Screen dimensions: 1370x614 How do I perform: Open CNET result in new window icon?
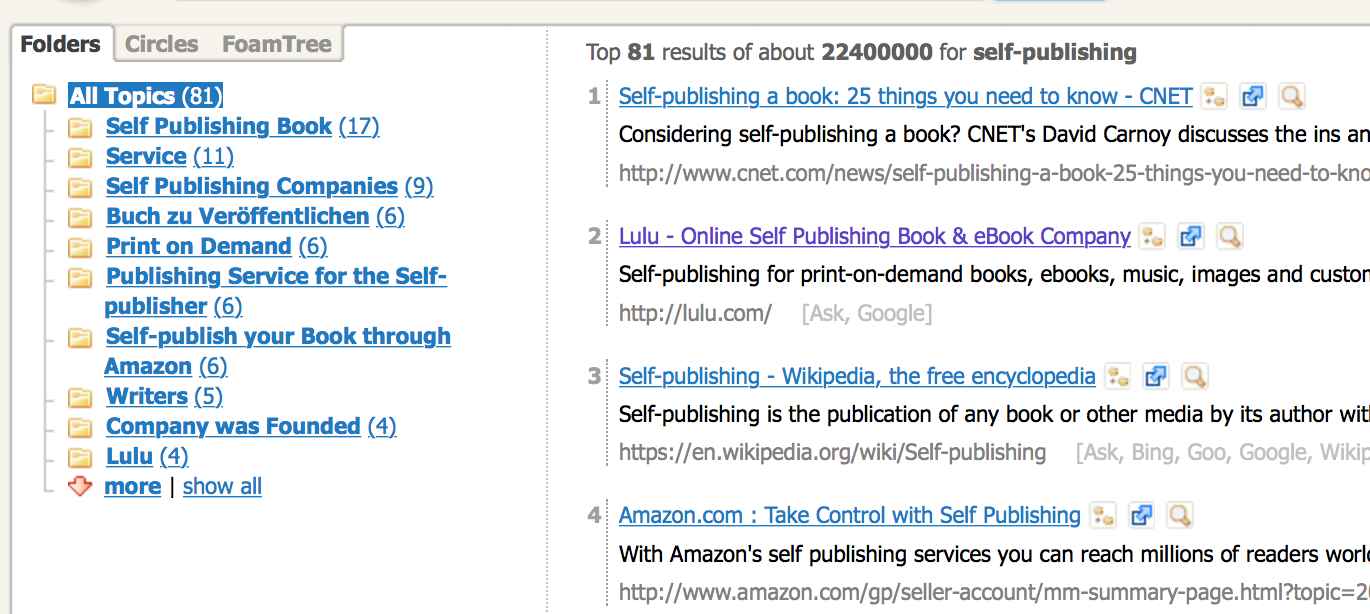1253,97
